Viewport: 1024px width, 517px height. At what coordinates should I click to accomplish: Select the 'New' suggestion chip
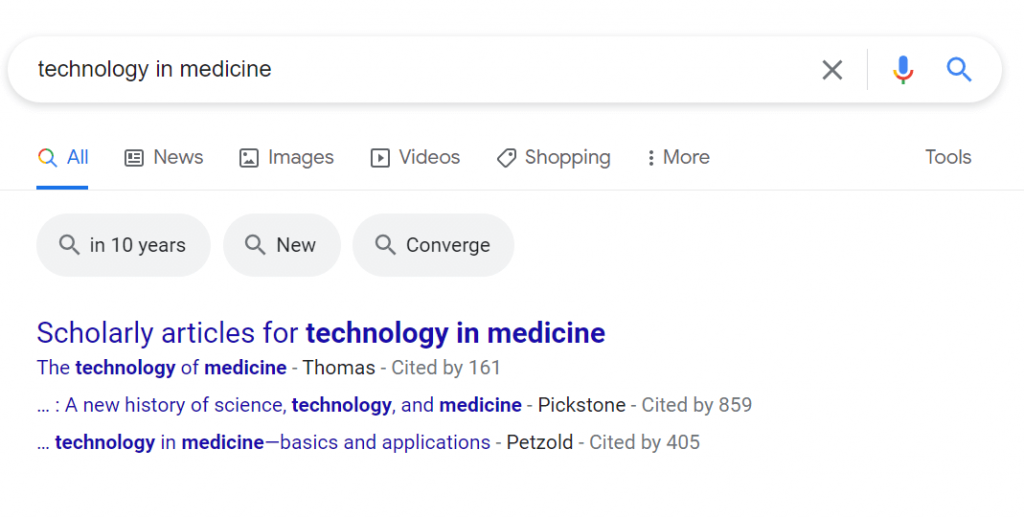click(x=282, y=245)
